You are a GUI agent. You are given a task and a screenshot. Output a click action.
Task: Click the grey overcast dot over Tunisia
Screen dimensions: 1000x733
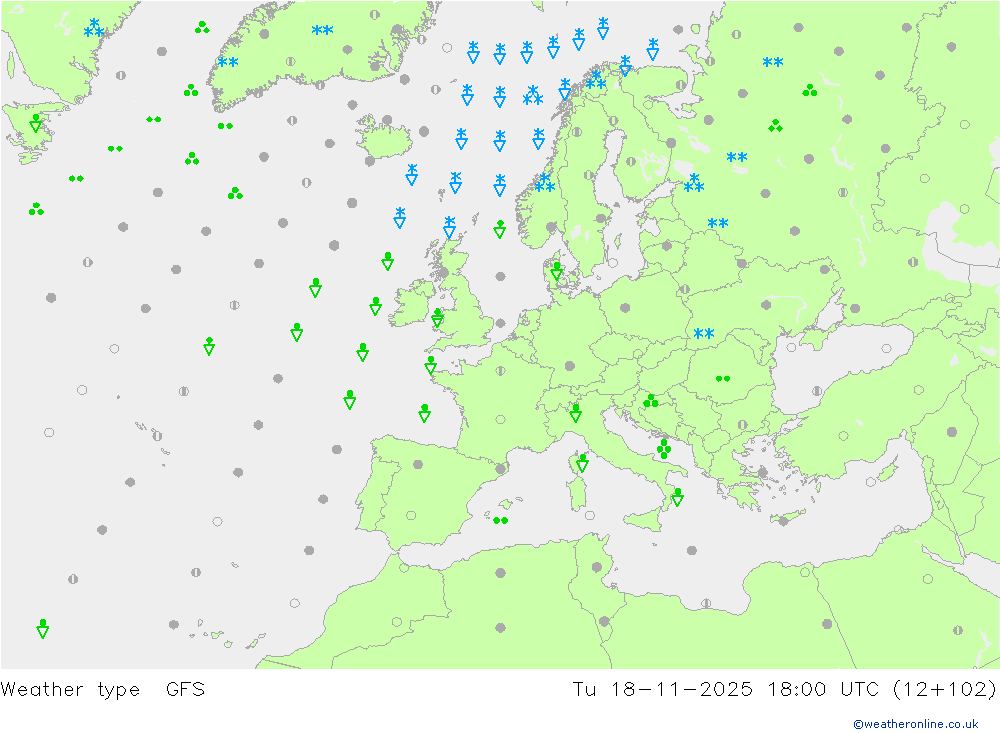(597, 567)
